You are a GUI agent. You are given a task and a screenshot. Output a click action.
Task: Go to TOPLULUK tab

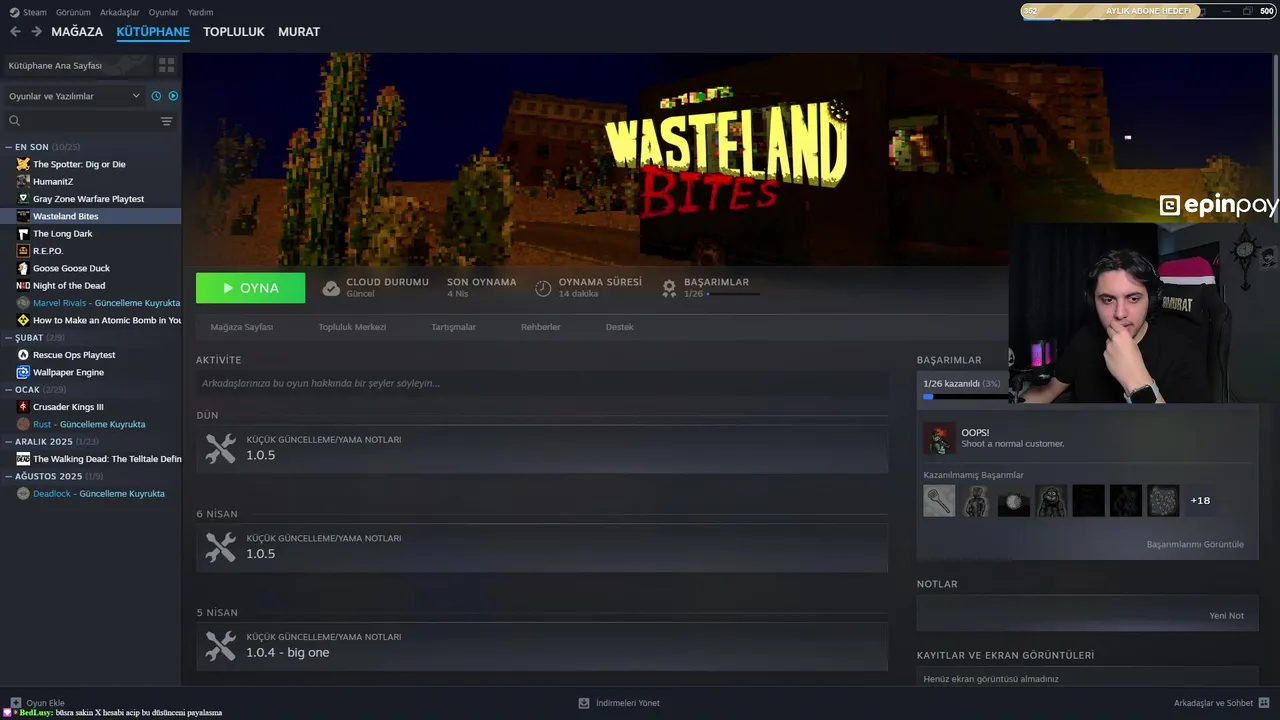tap(233, 32)
